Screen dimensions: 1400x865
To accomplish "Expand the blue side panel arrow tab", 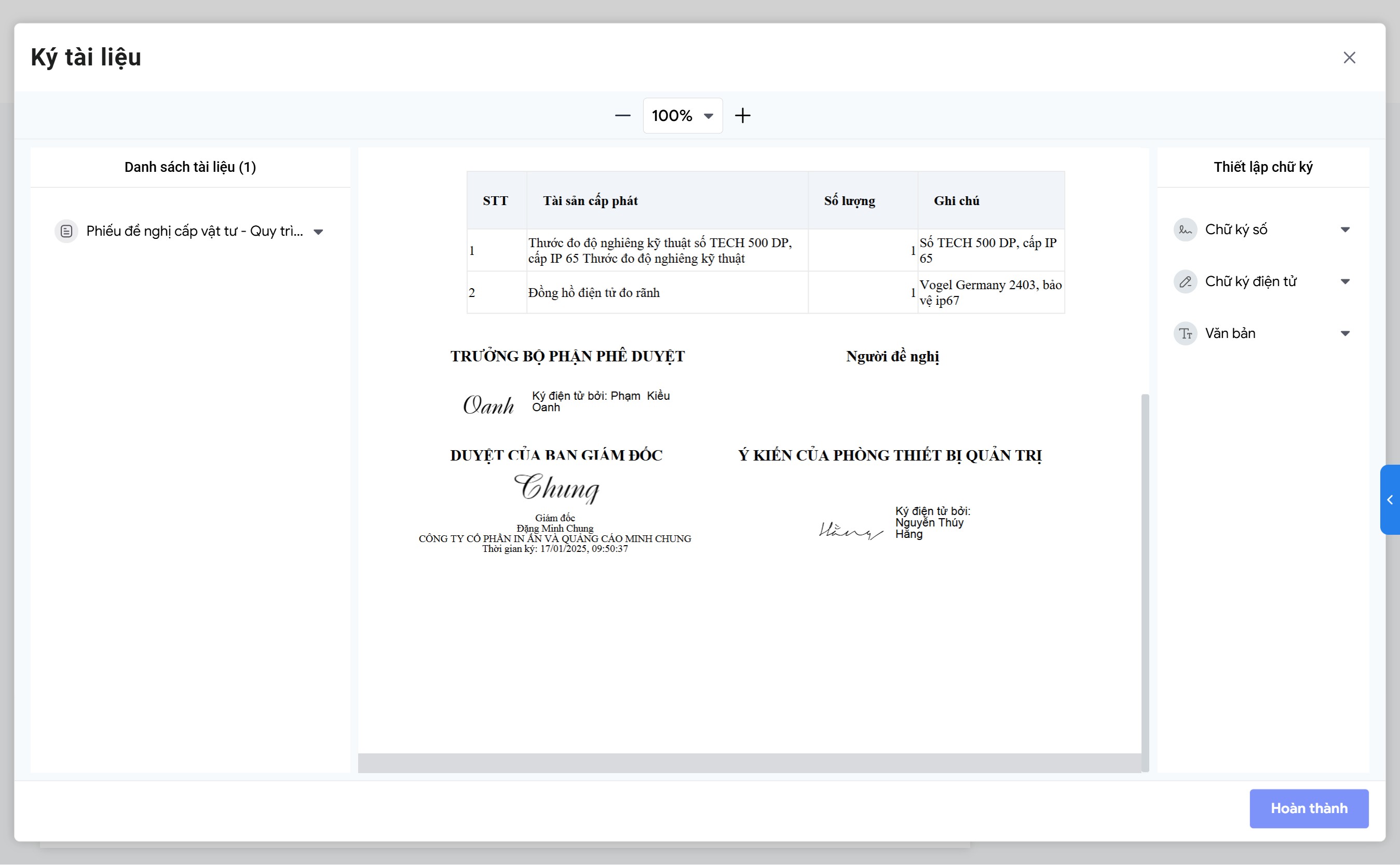I will [x=1390, y=500].
